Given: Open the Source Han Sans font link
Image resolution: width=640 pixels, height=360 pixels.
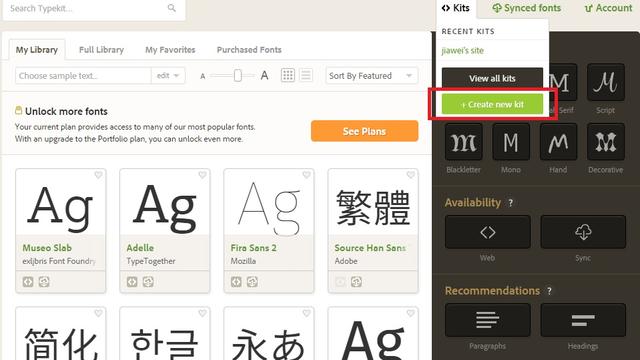Looking at the screenshot, I should tap(370, 248).
